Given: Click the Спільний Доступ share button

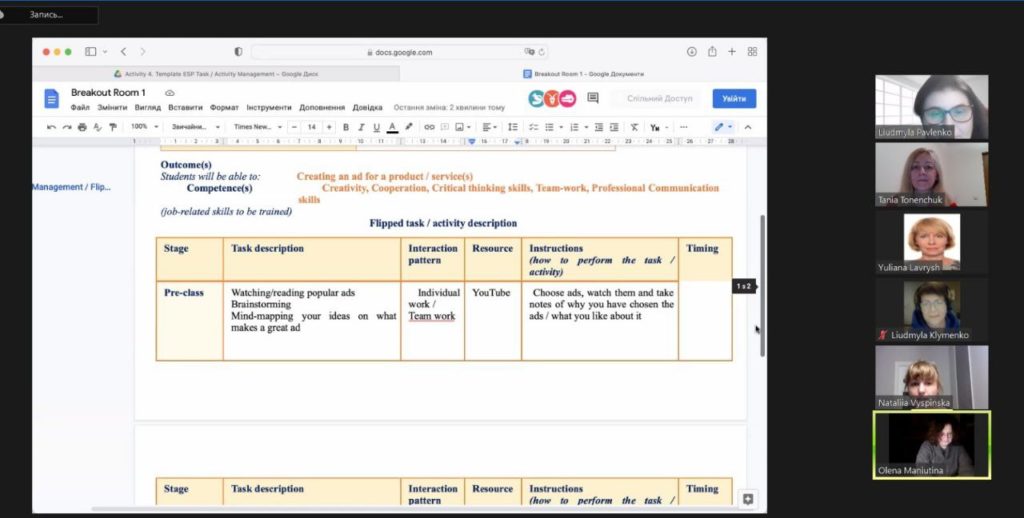Looking at the screenshot, I should 659,99.
